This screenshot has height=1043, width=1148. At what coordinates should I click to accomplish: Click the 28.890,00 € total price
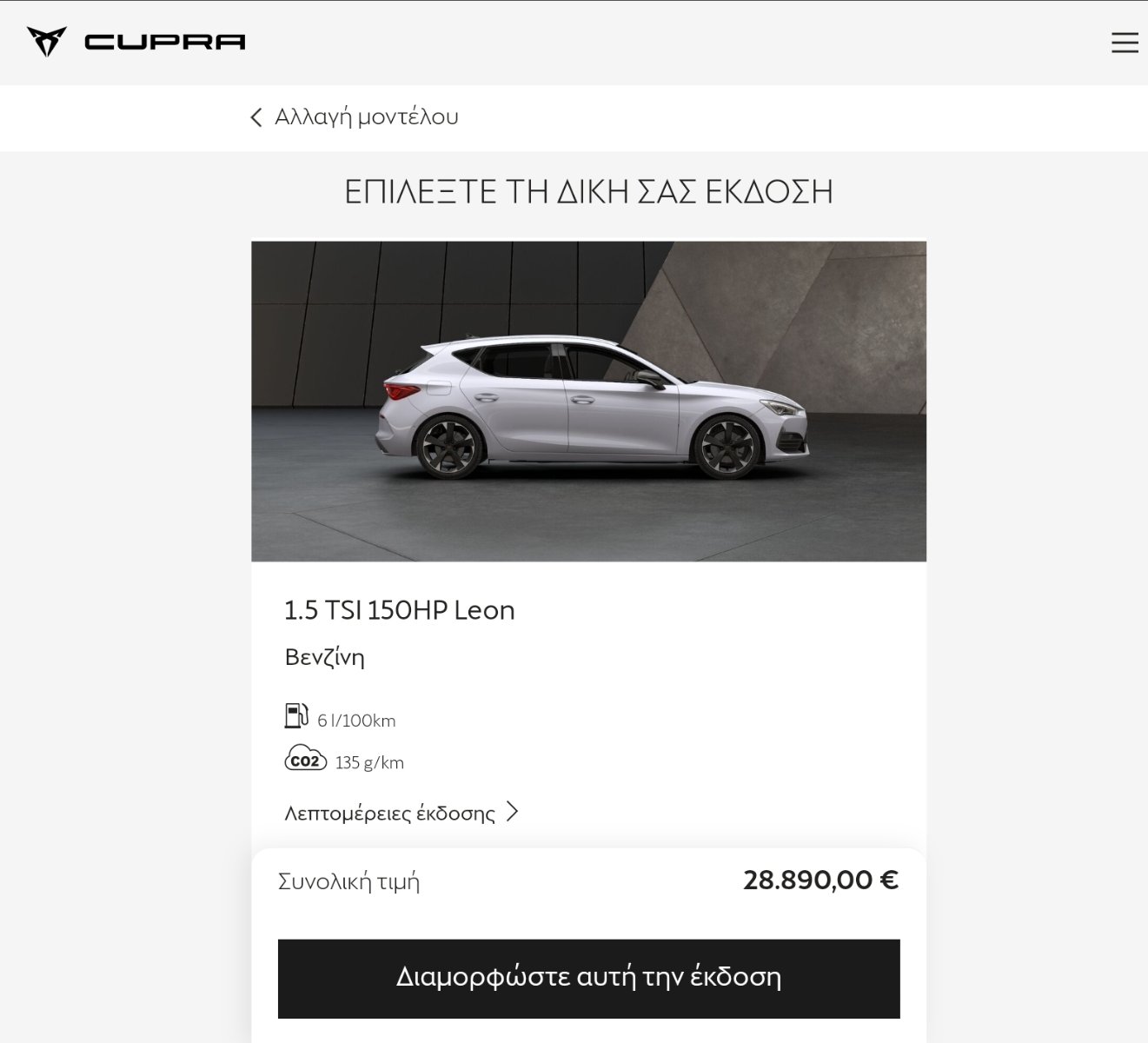820,880
